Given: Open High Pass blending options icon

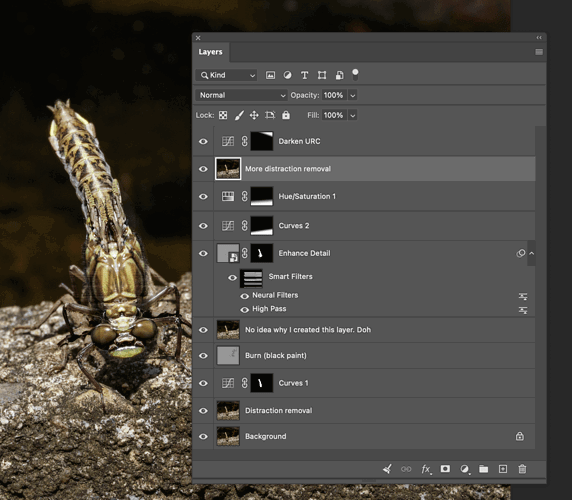Looking at the screenshot, I should [523, 310].
